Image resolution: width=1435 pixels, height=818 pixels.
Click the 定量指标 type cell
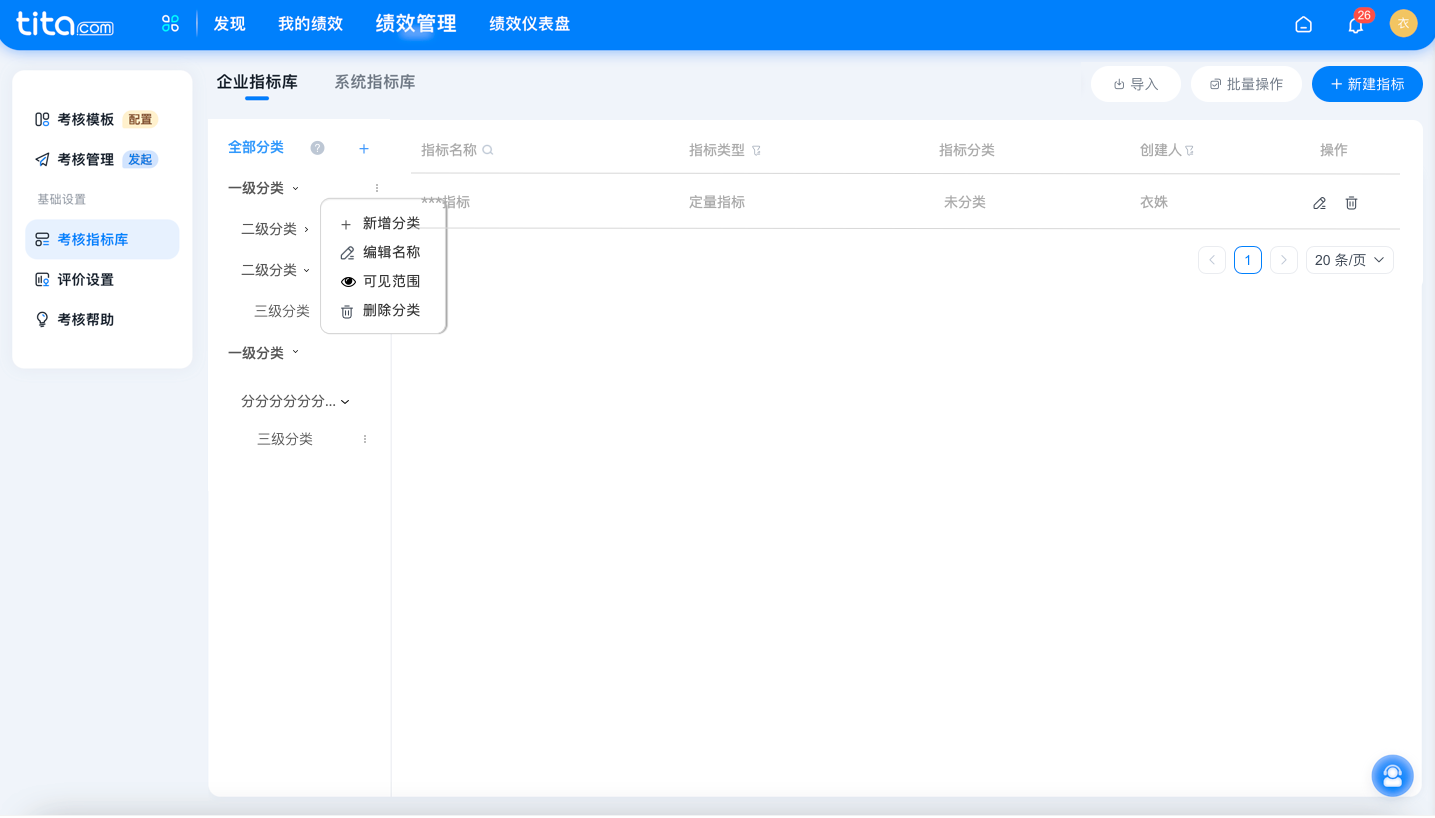tap(717, 202)
